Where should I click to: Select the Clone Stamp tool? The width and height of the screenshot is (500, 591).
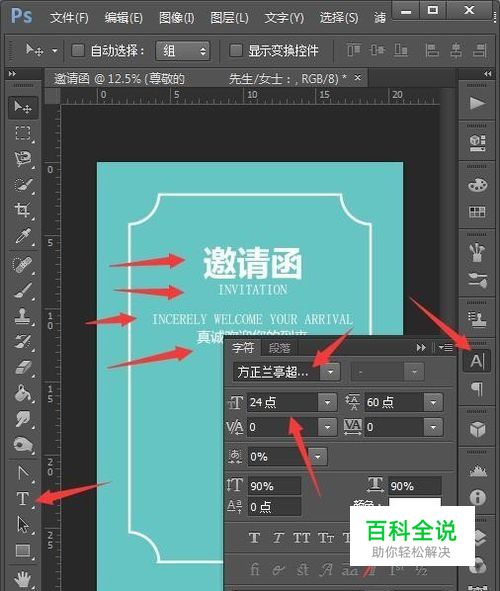click(x=23, y=315)
